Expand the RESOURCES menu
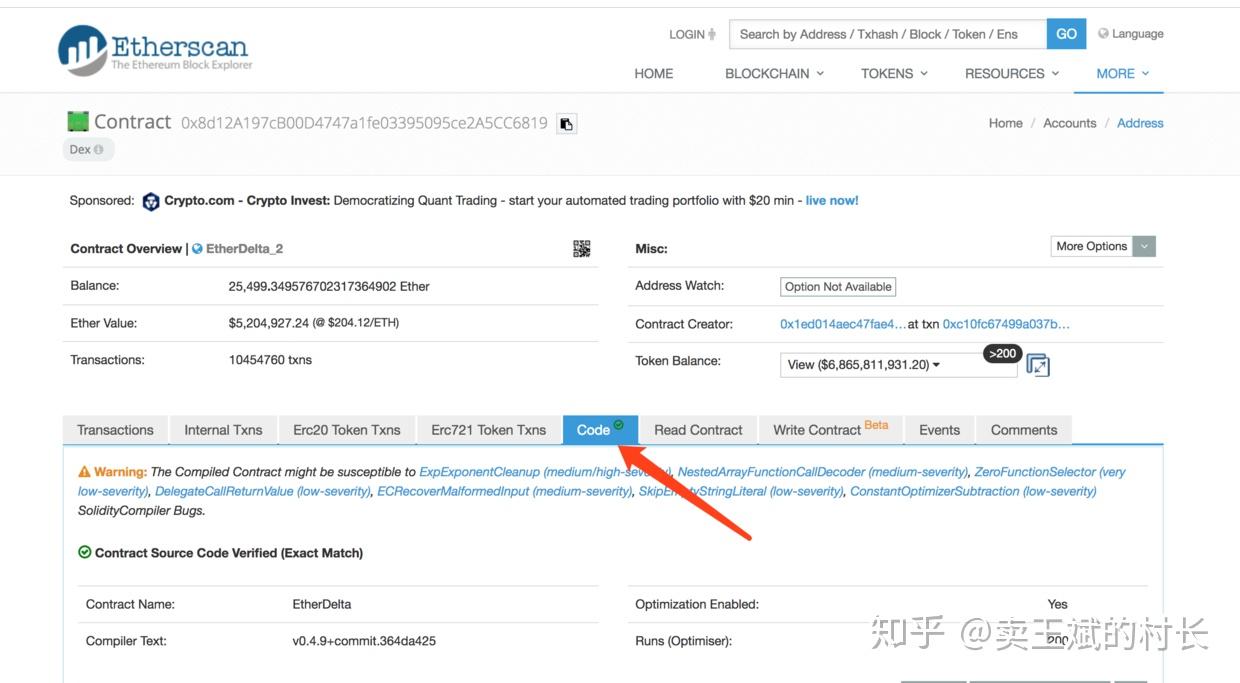 coord(1012,74)
